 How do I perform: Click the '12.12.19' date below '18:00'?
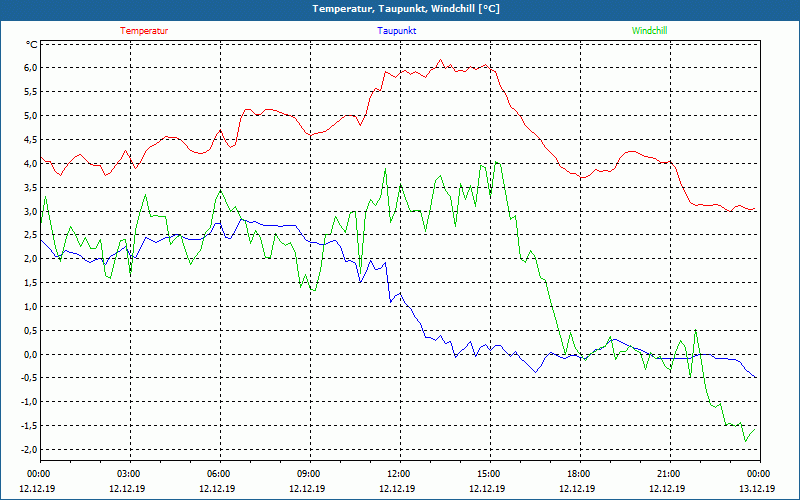[x=577, y=488]
